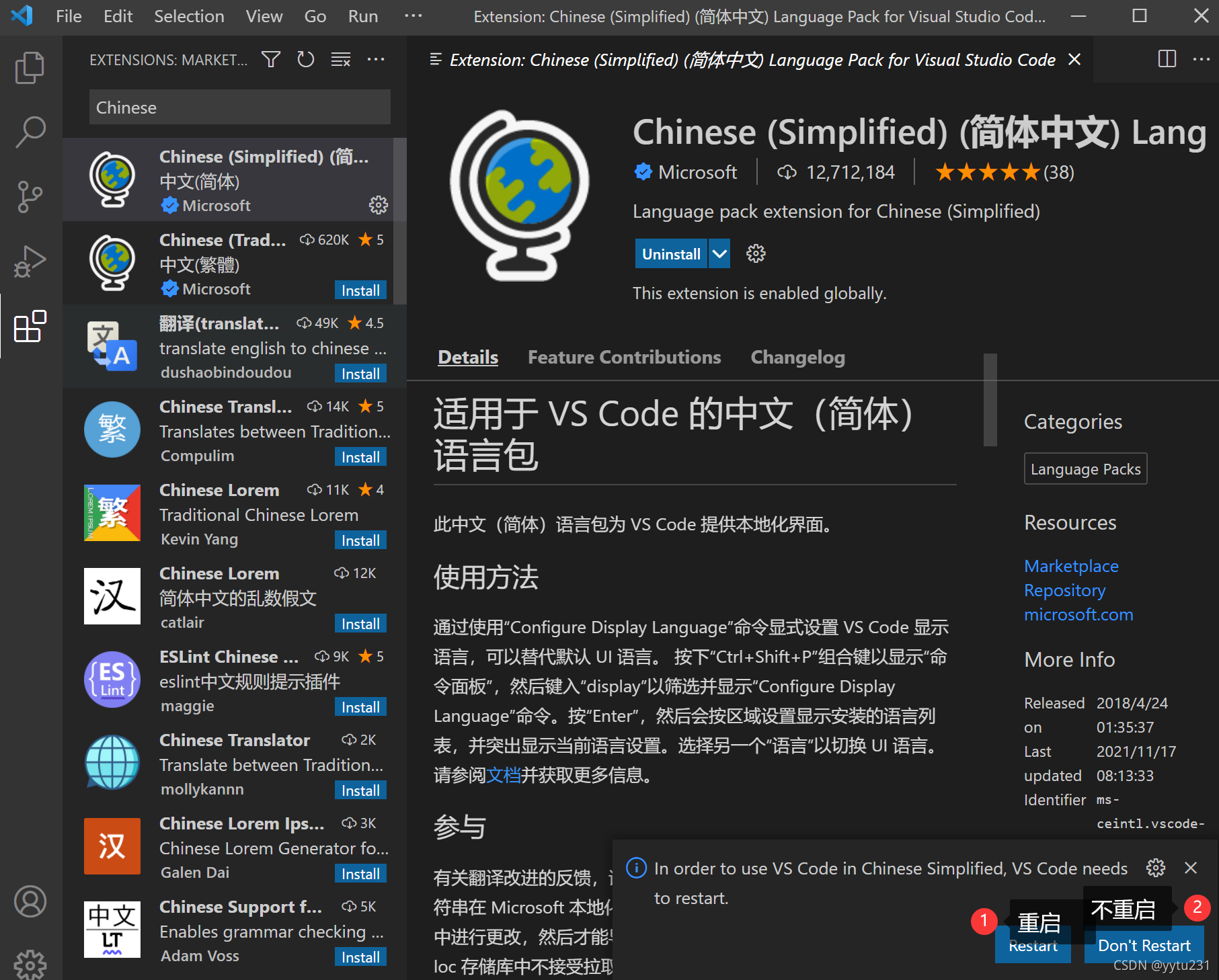1219x980 pixels.
Task: Switch to the Details tab
Action: (468, 357)
